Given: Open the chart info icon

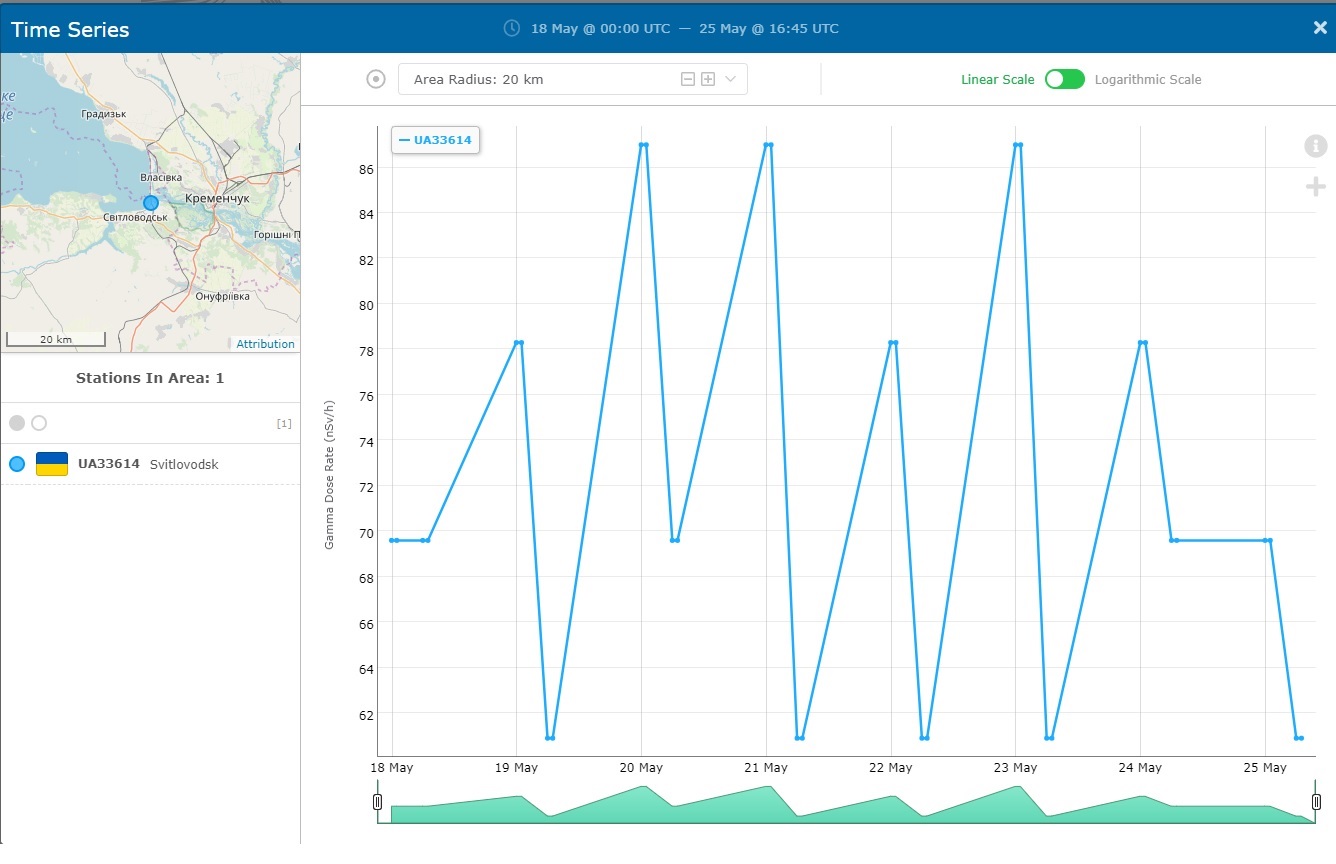Looking at the screenshot, I should tap(1315, 146).
